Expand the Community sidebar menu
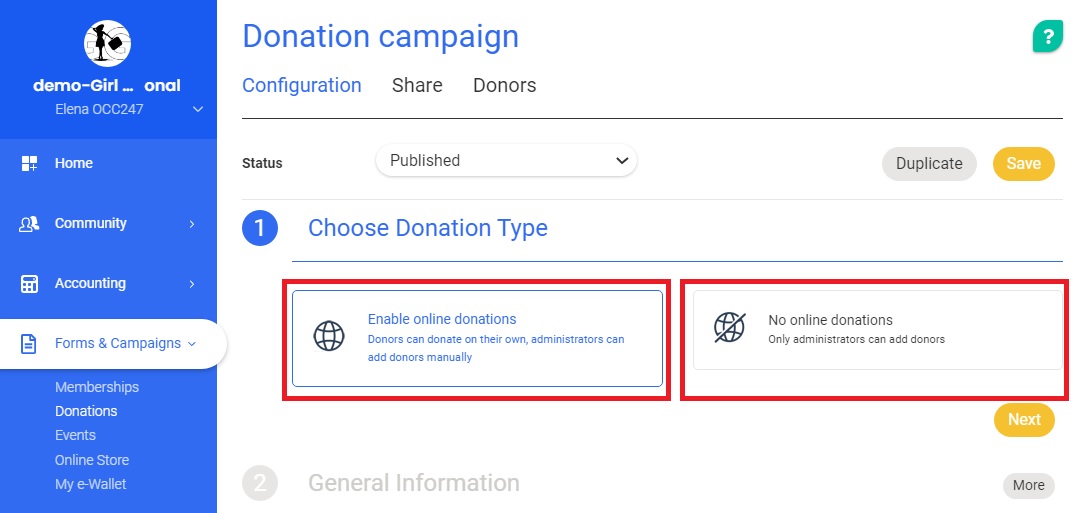The height and width of the screenshot is (513, 1087). point(191,224)
